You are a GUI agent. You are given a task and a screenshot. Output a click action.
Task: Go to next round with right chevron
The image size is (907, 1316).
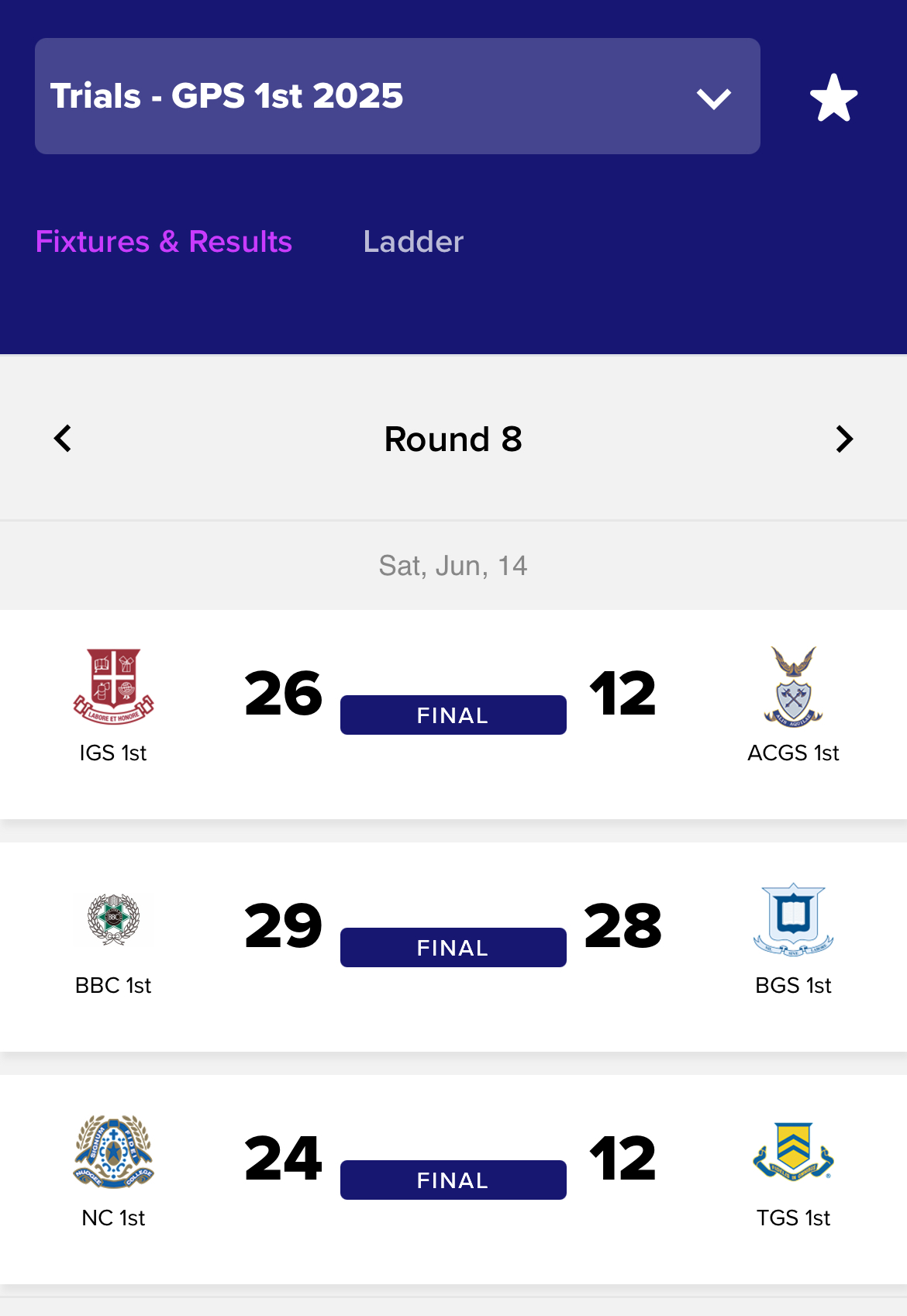point(844,439)
